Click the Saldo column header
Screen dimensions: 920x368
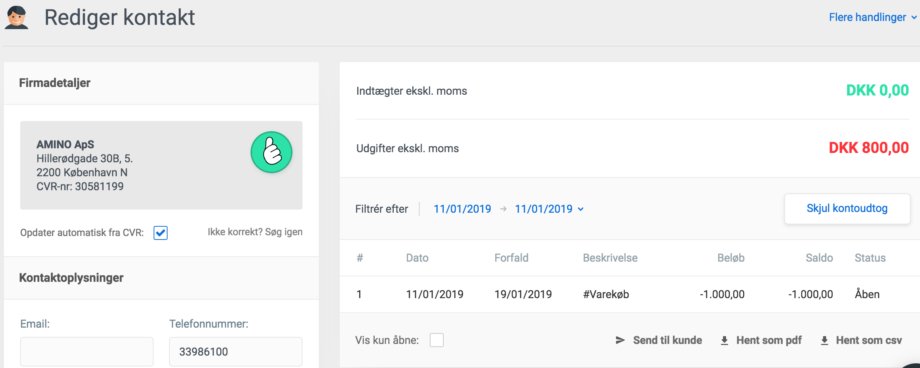818,258
